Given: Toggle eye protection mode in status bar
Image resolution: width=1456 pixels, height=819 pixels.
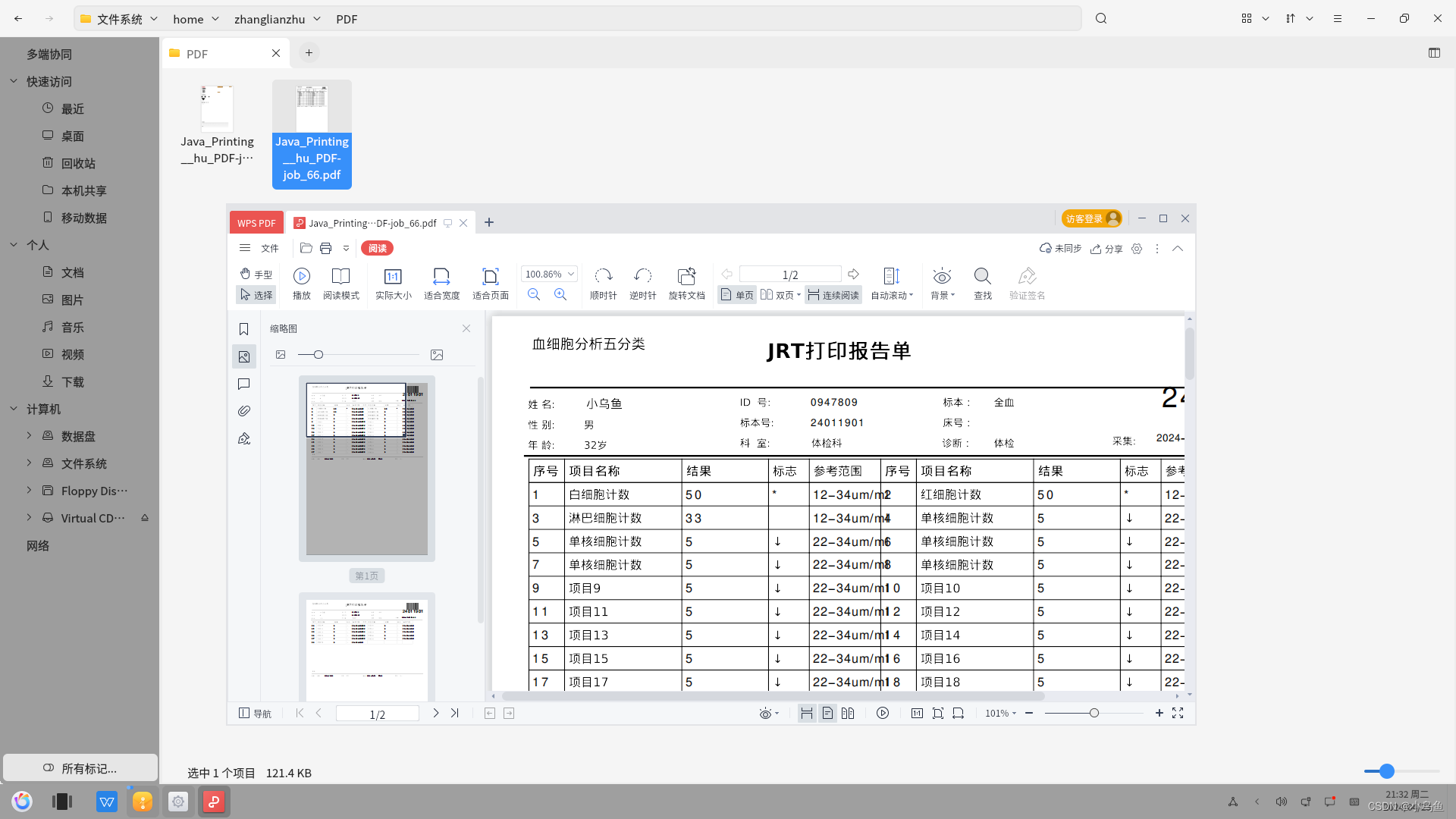Looking at the screenshot, I should [x=769, y=713].
